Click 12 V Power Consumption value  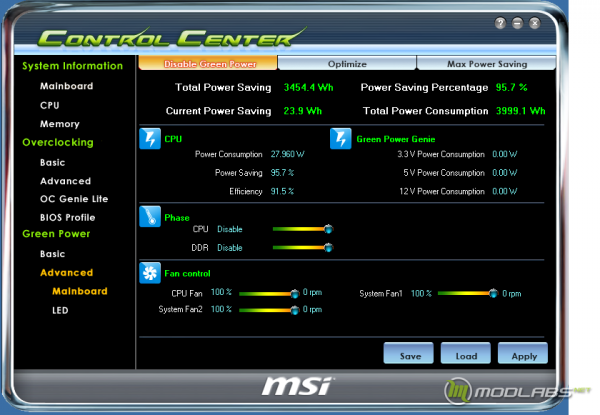click(x=505, y=191)
